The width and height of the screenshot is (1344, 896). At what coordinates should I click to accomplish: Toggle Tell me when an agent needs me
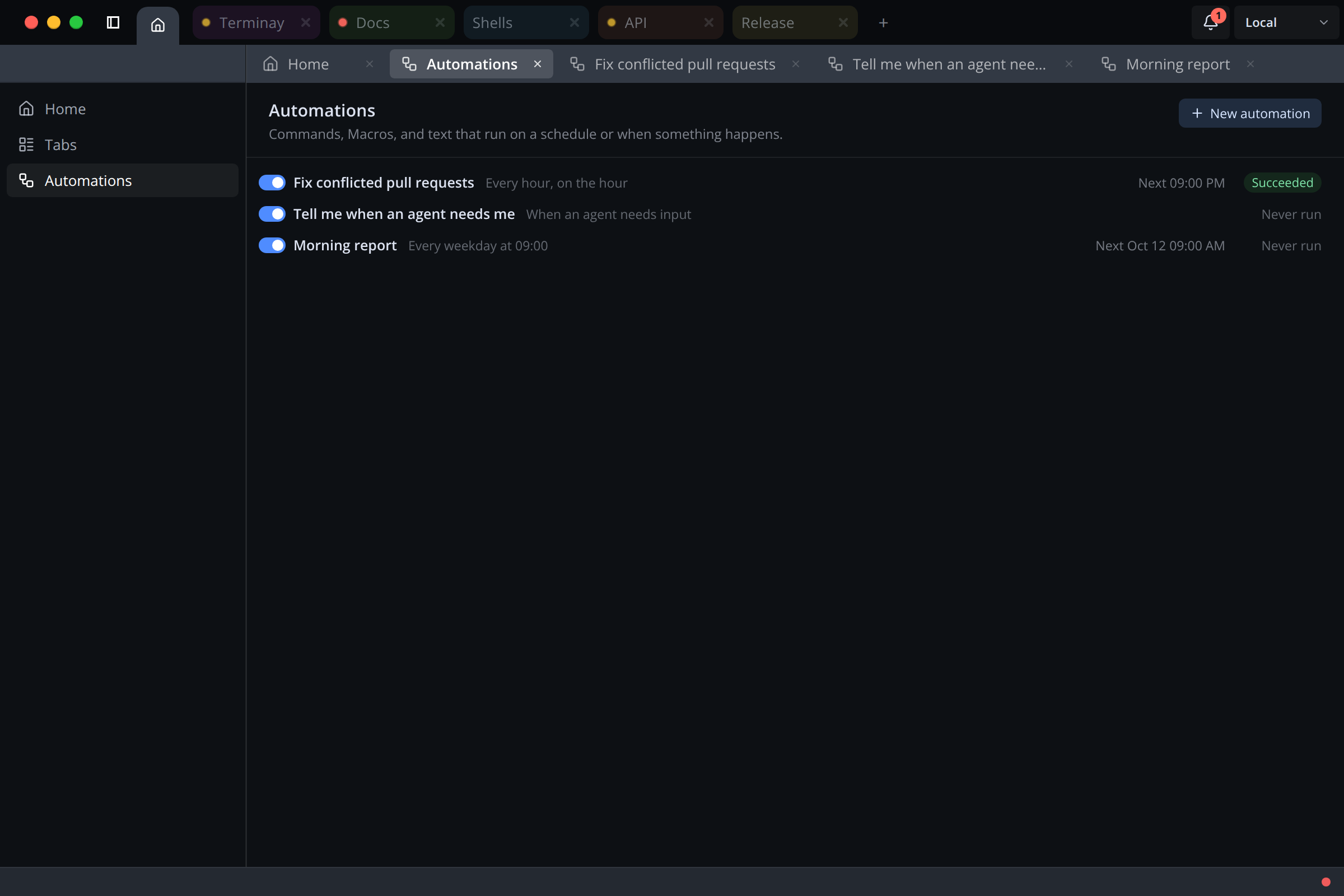tap(272, 214)
